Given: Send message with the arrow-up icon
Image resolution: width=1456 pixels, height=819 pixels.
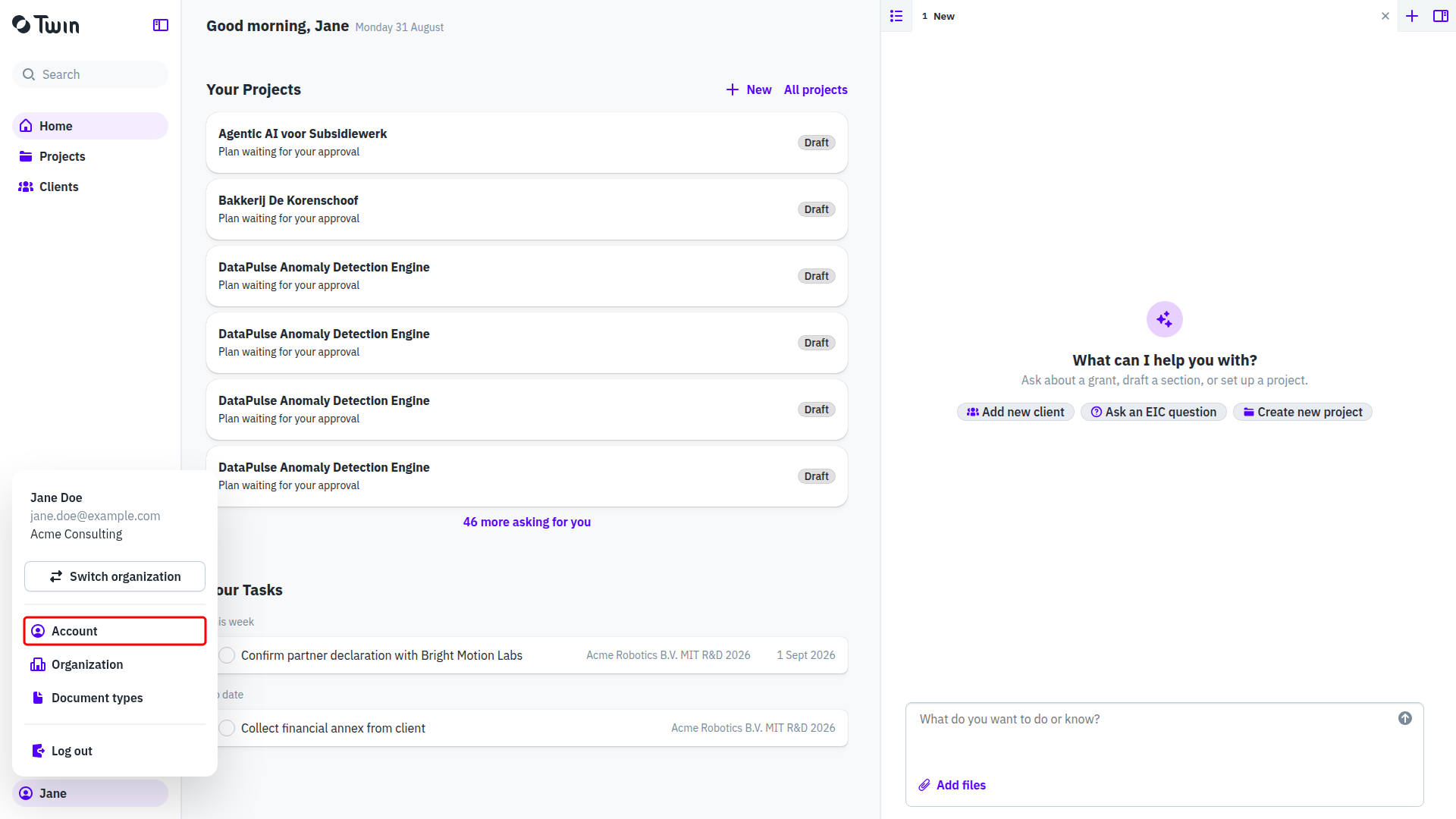Looking at the screenshot, I should [1405, 718].
